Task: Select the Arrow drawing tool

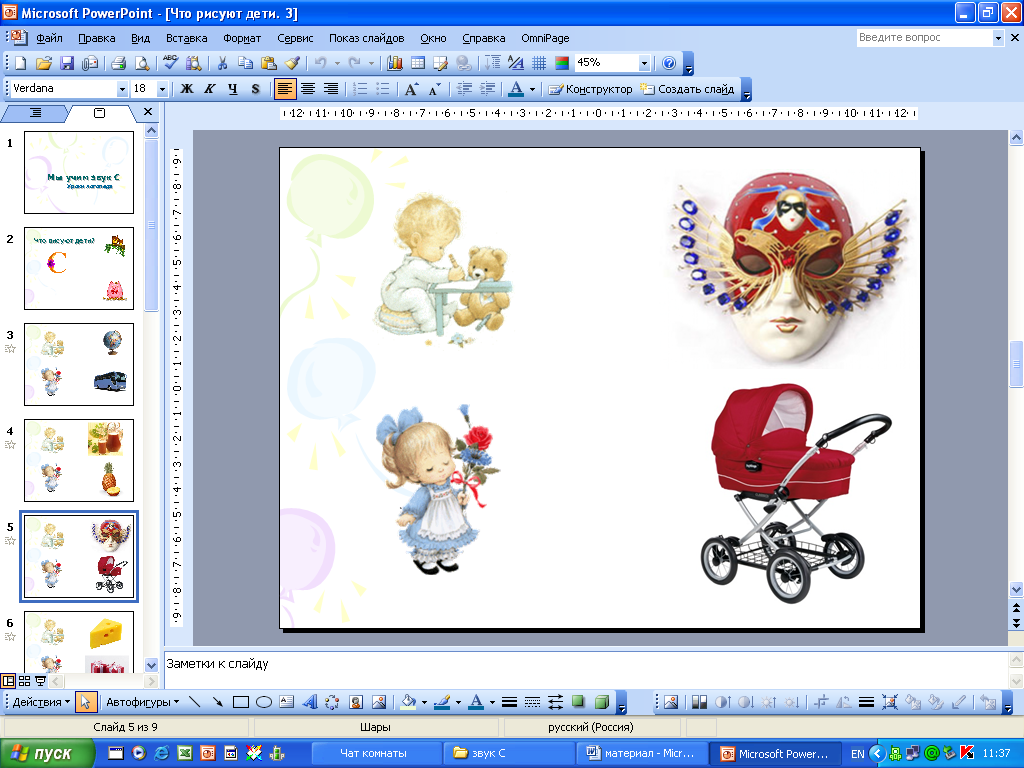Action: 217,702
